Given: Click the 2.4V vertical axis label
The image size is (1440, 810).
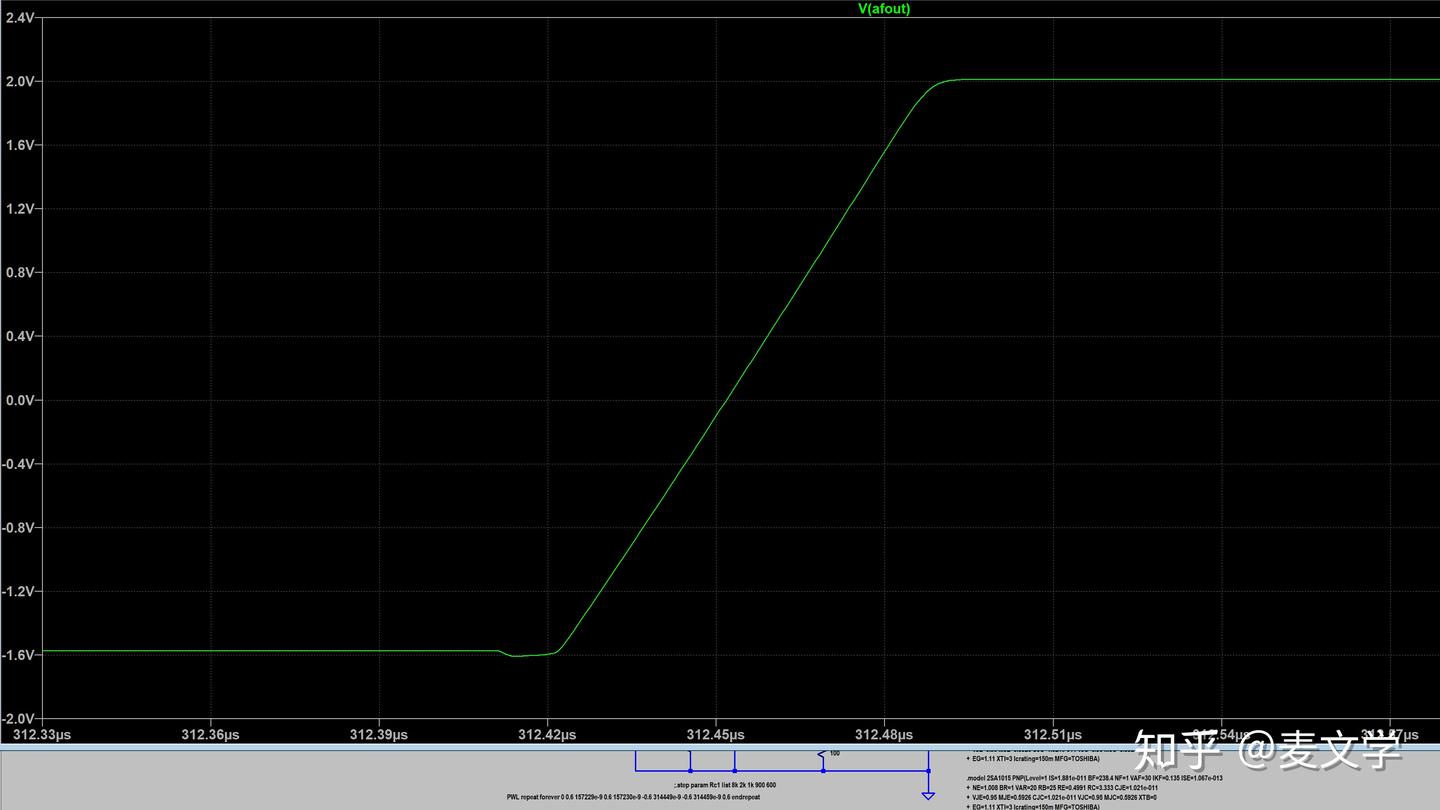Looking at the screenshot, I should [x=20, y=18].
